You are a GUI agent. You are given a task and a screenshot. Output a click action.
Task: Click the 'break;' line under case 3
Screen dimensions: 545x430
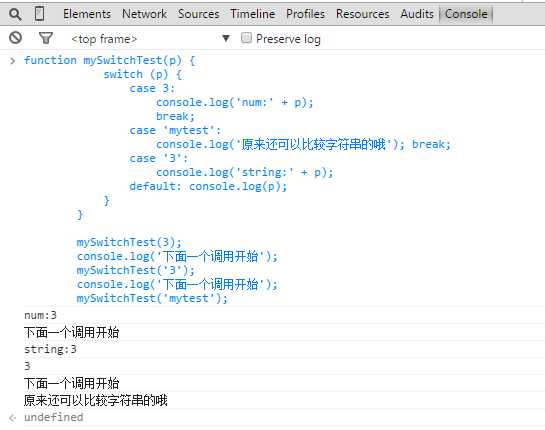pos(175,116)
